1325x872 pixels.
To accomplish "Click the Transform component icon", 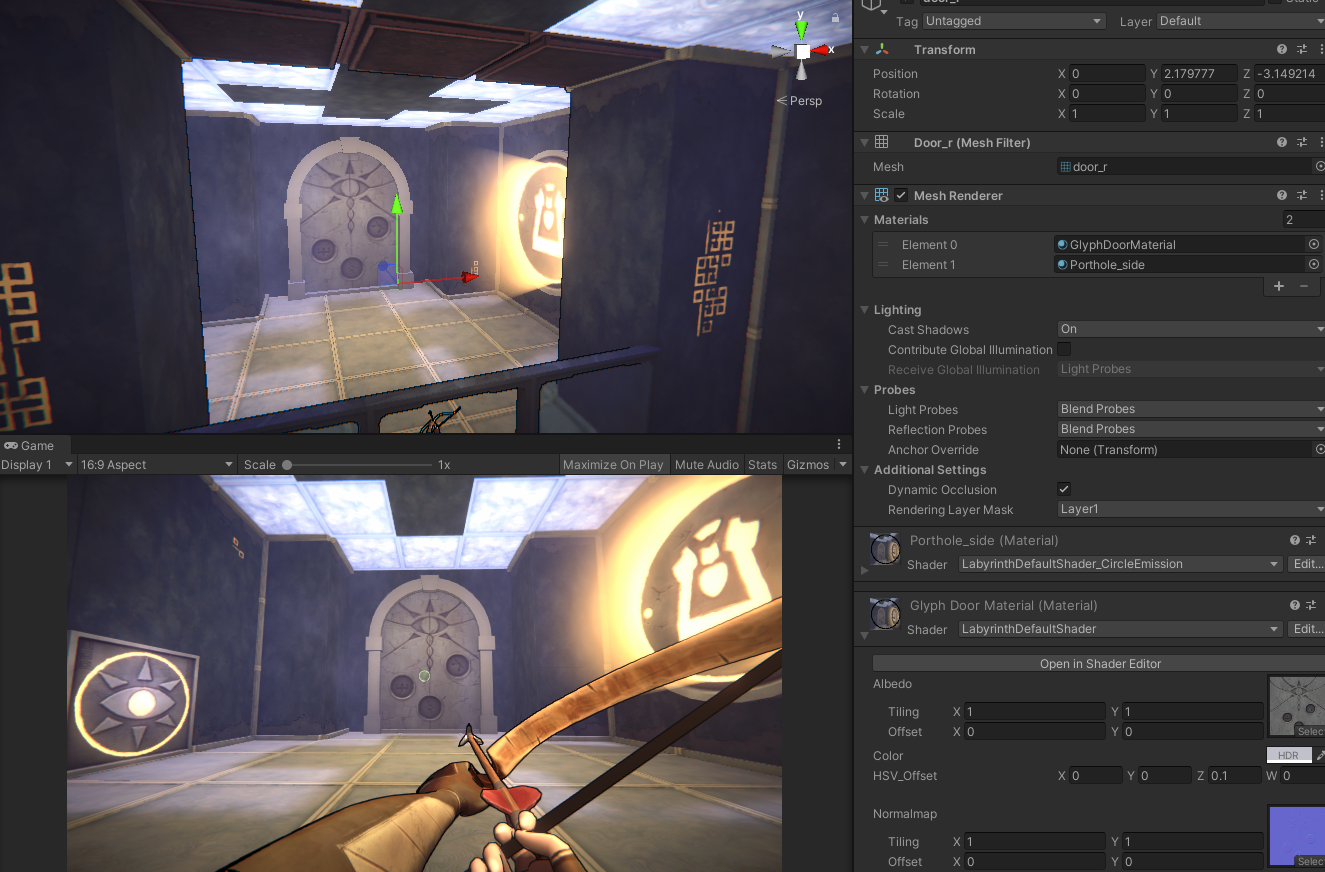I will 881,49.
